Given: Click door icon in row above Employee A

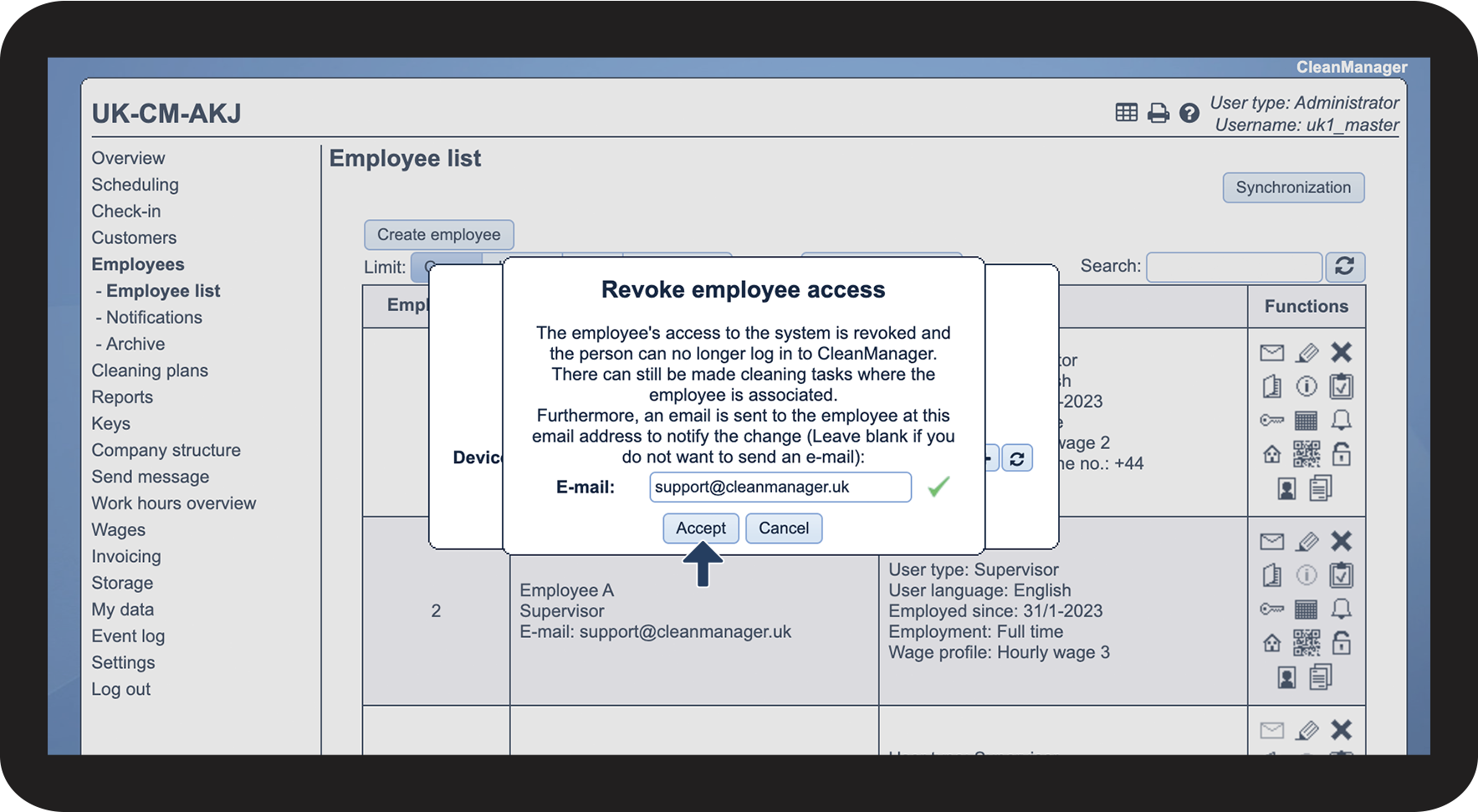Looking at the screenshot, I should (x=1271, y=386).
